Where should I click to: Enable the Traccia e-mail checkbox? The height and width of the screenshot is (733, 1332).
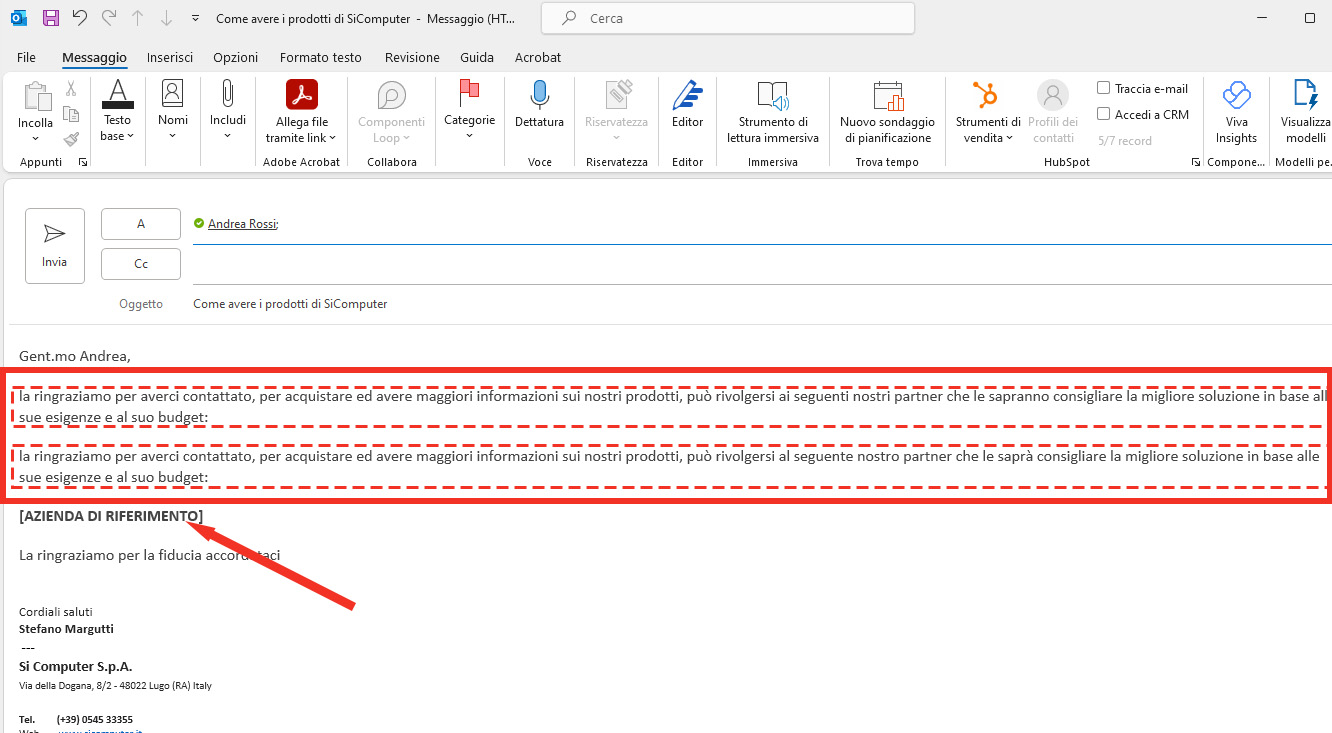coord(1103,88)
